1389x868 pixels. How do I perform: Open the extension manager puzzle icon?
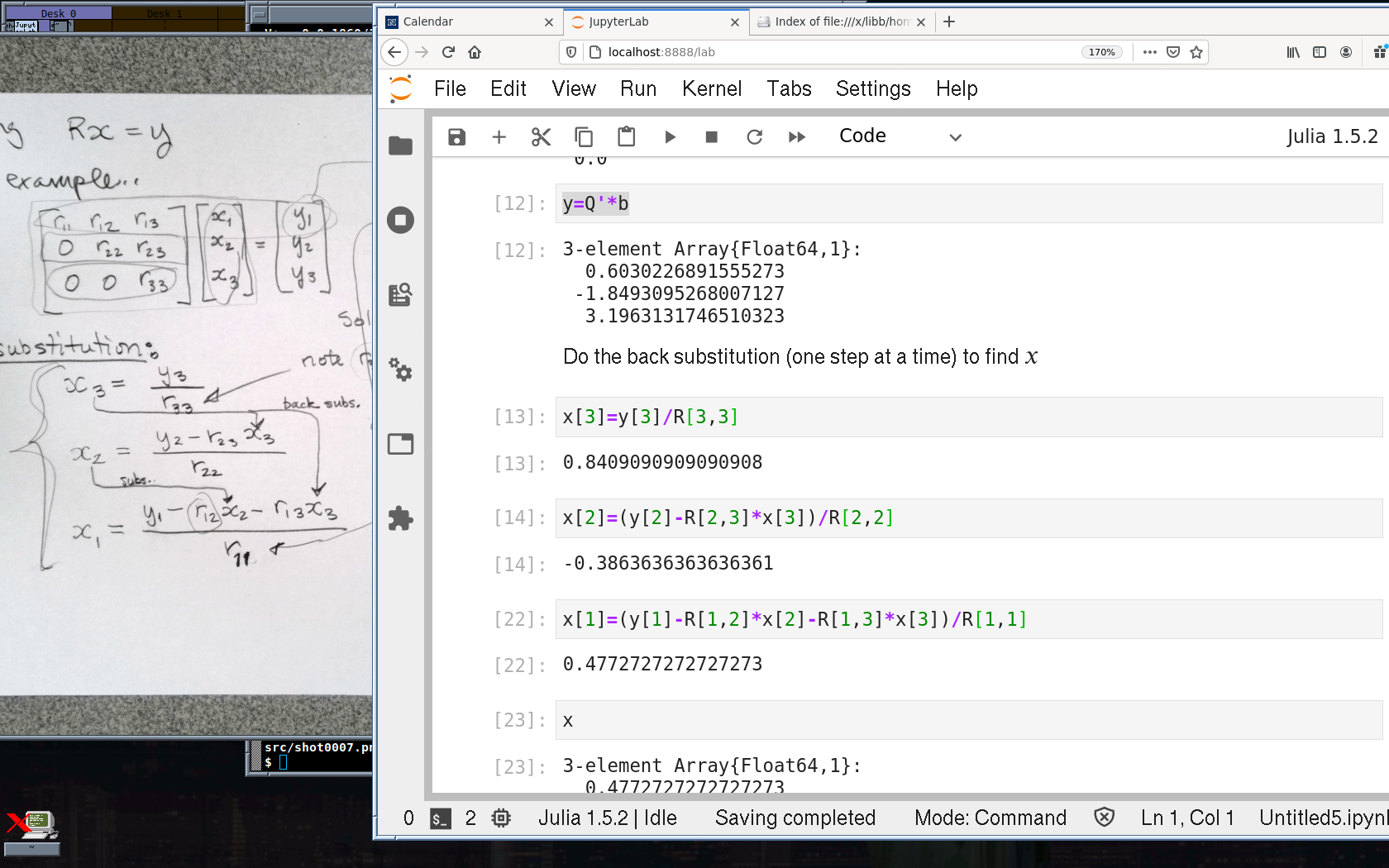(401, 518)
